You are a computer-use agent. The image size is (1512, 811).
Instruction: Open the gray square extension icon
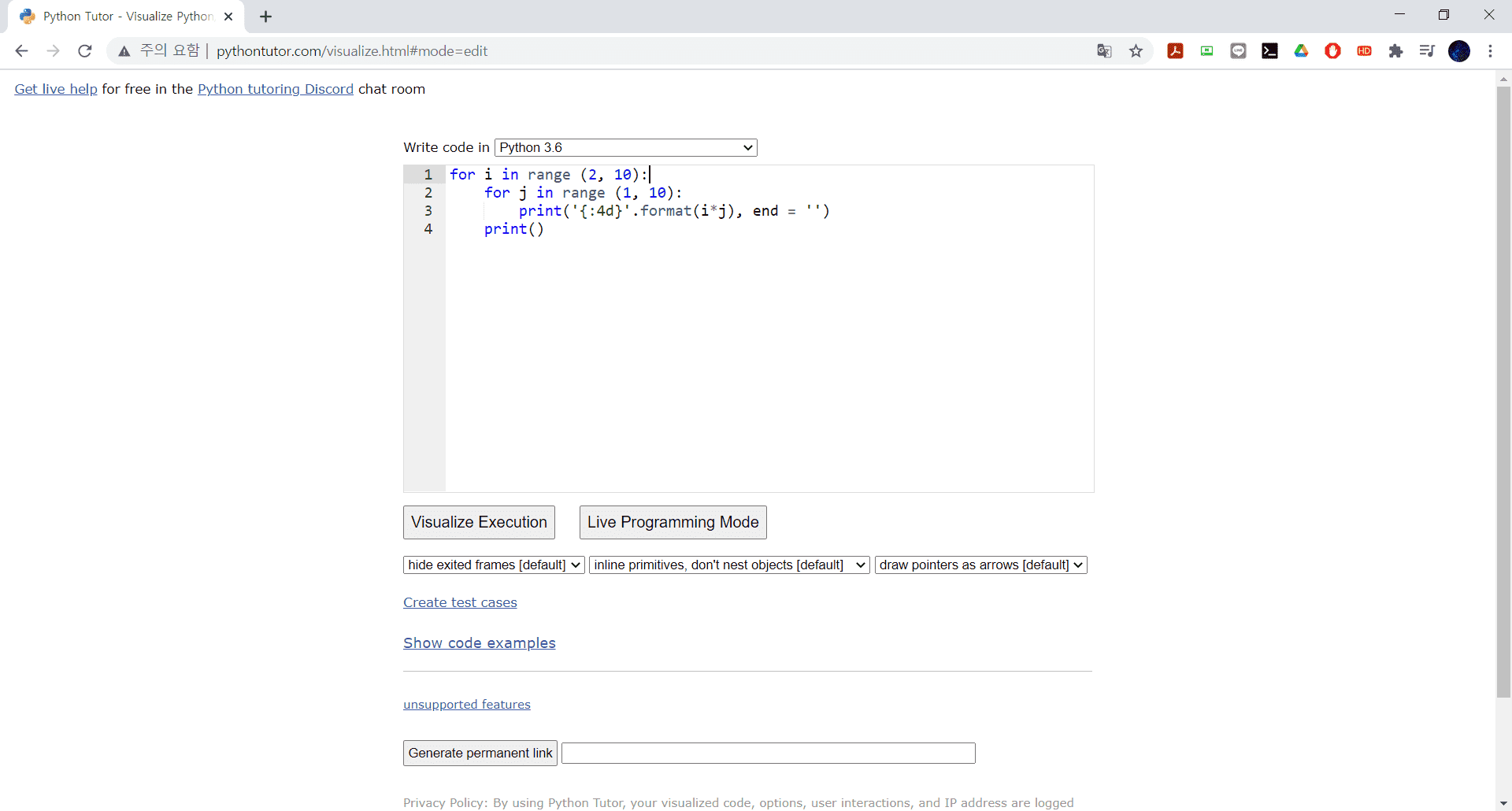(1238, 51)
